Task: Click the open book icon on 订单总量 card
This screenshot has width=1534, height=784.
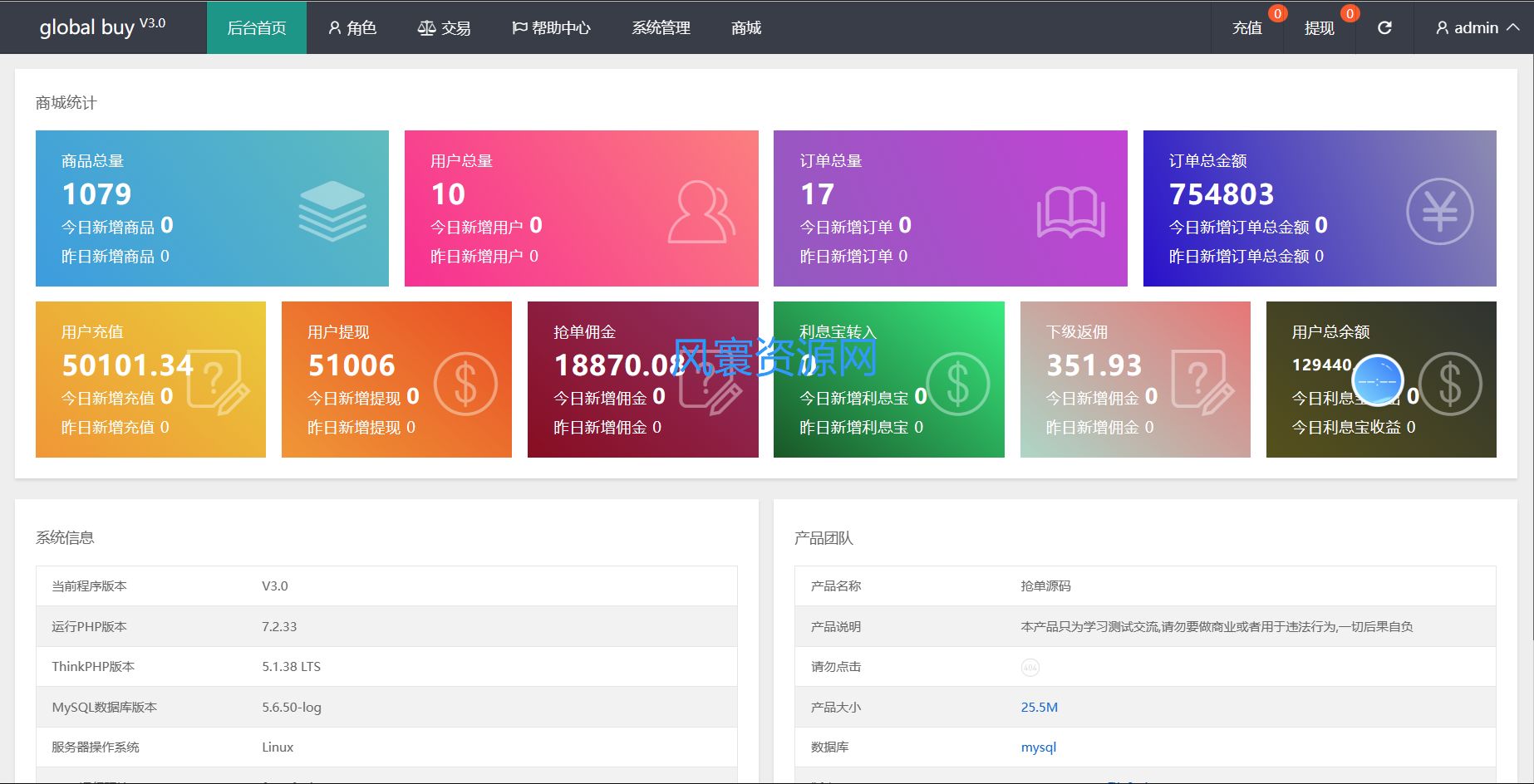Action: pos(1070,213)
